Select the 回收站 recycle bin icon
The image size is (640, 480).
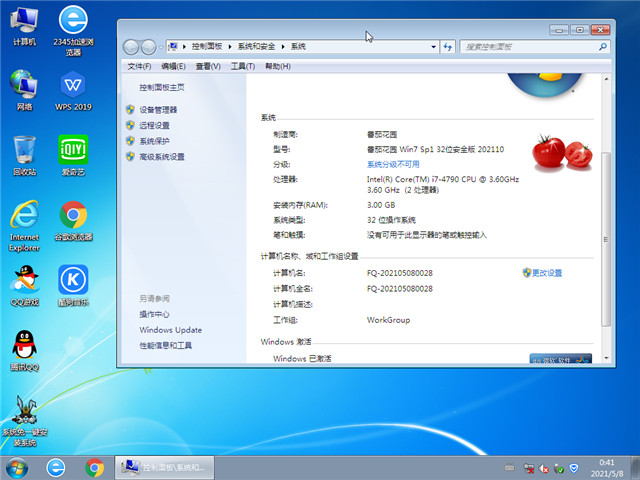coord(24,156)
